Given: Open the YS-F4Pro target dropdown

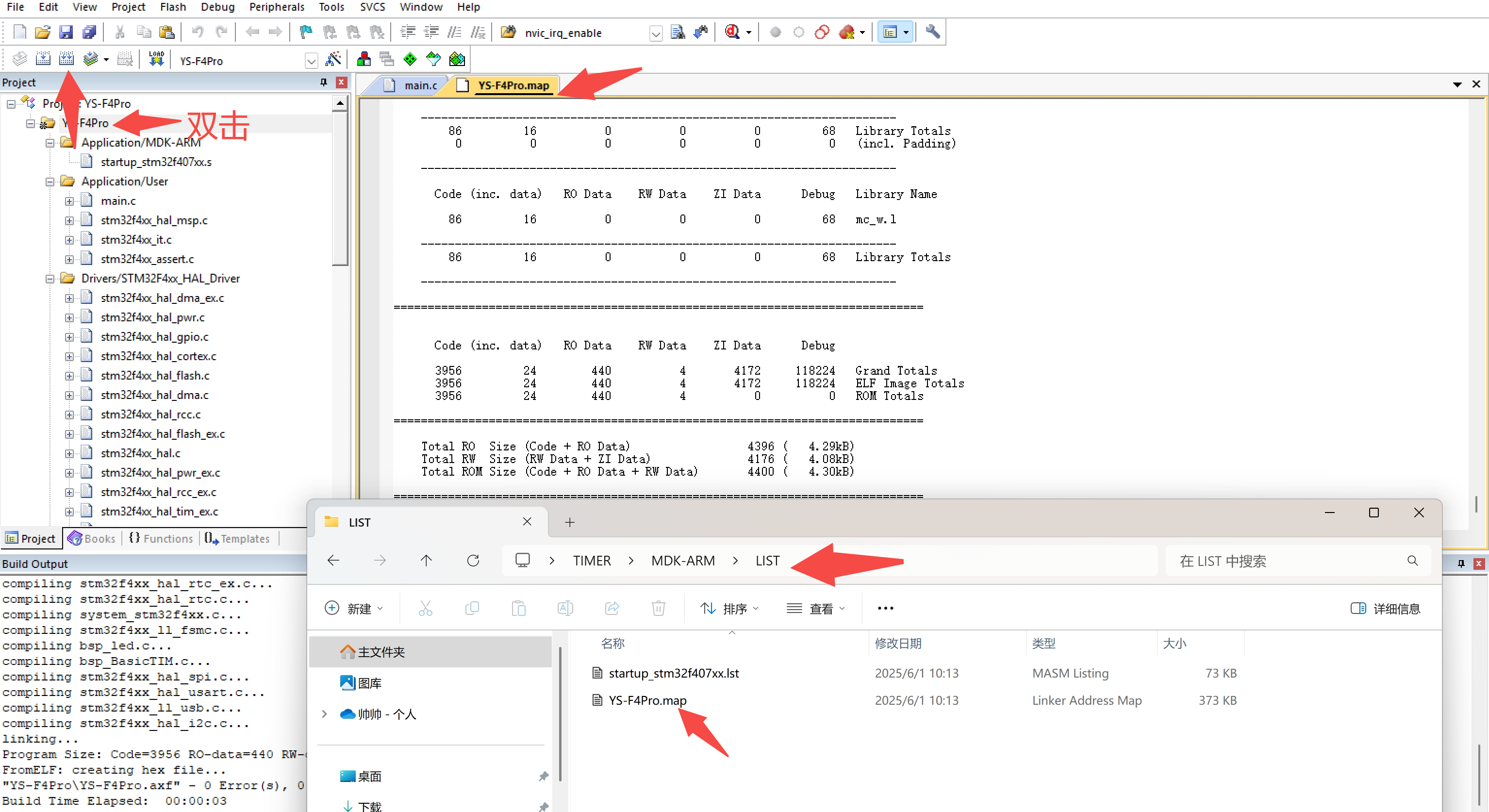Looking at the screenshot, I should coord(312,60).
